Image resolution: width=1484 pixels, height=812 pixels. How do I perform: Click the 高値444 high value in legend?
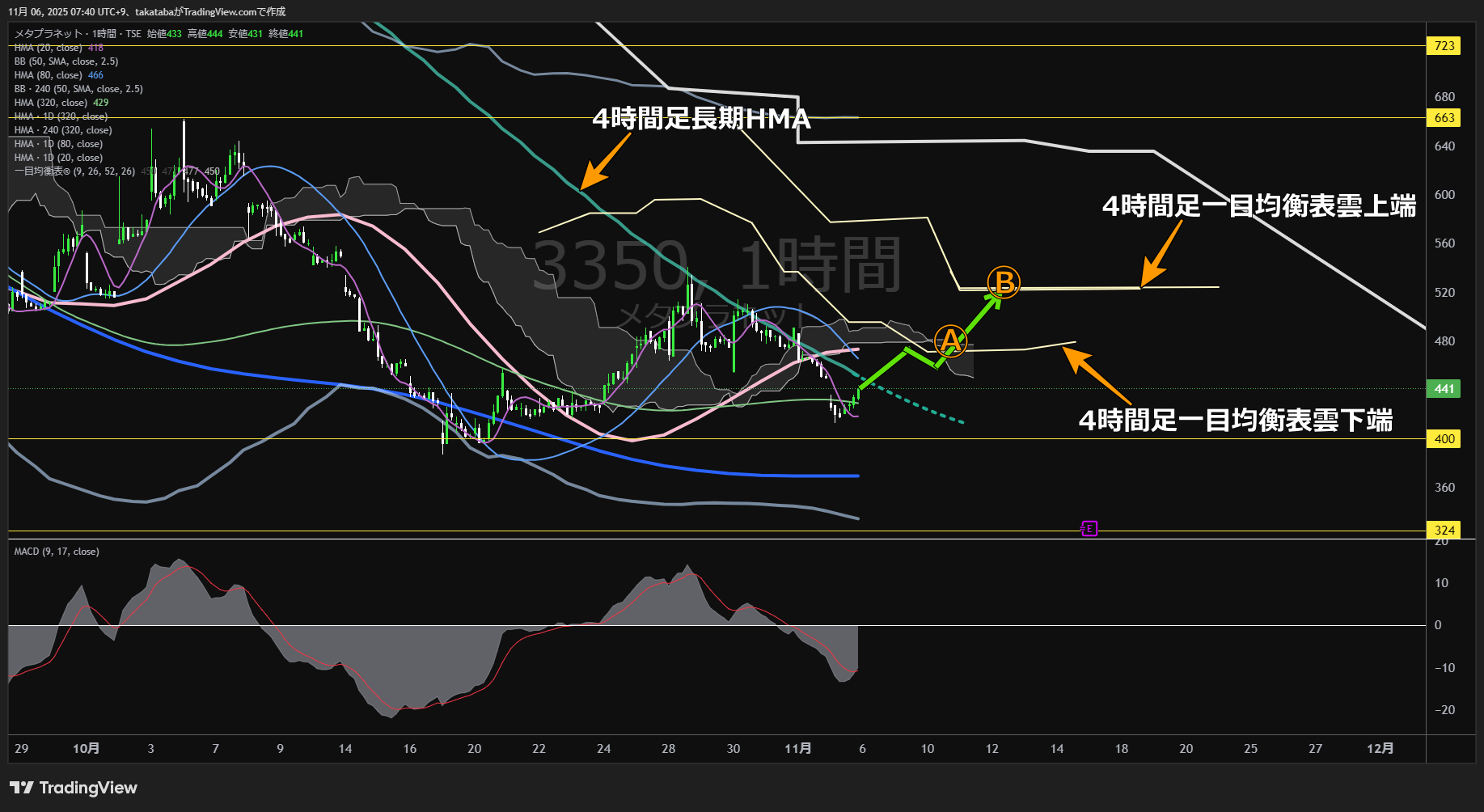(x=205, y=34)
